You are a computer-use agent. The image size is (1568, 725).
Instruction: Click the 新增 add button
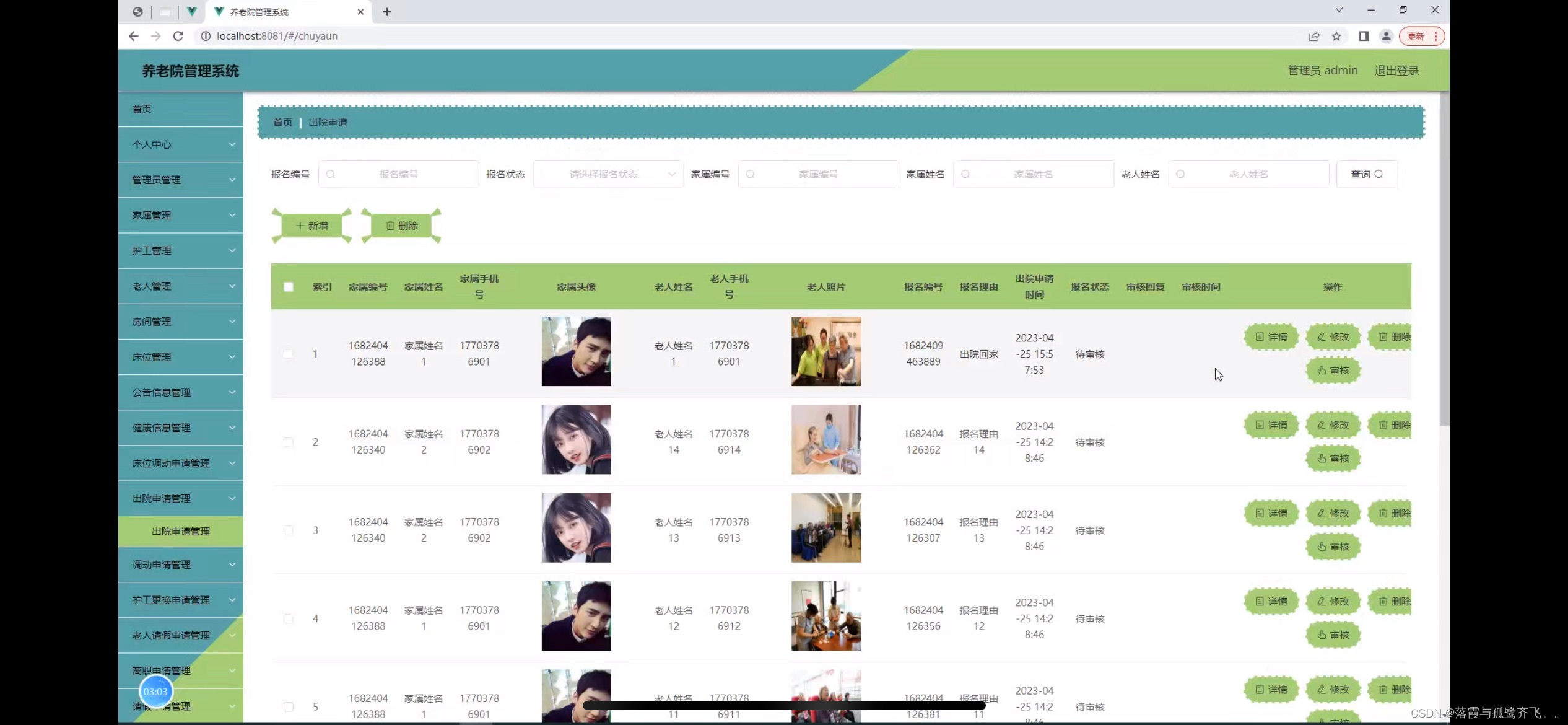click(x=311, y=226)
